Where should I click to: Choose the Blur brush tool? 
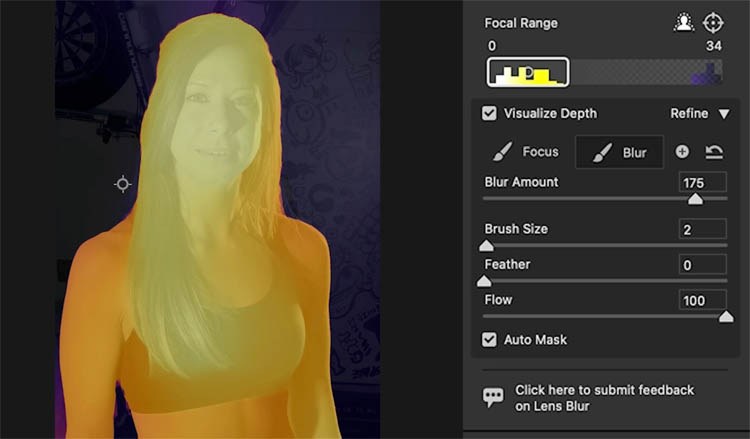619,152
